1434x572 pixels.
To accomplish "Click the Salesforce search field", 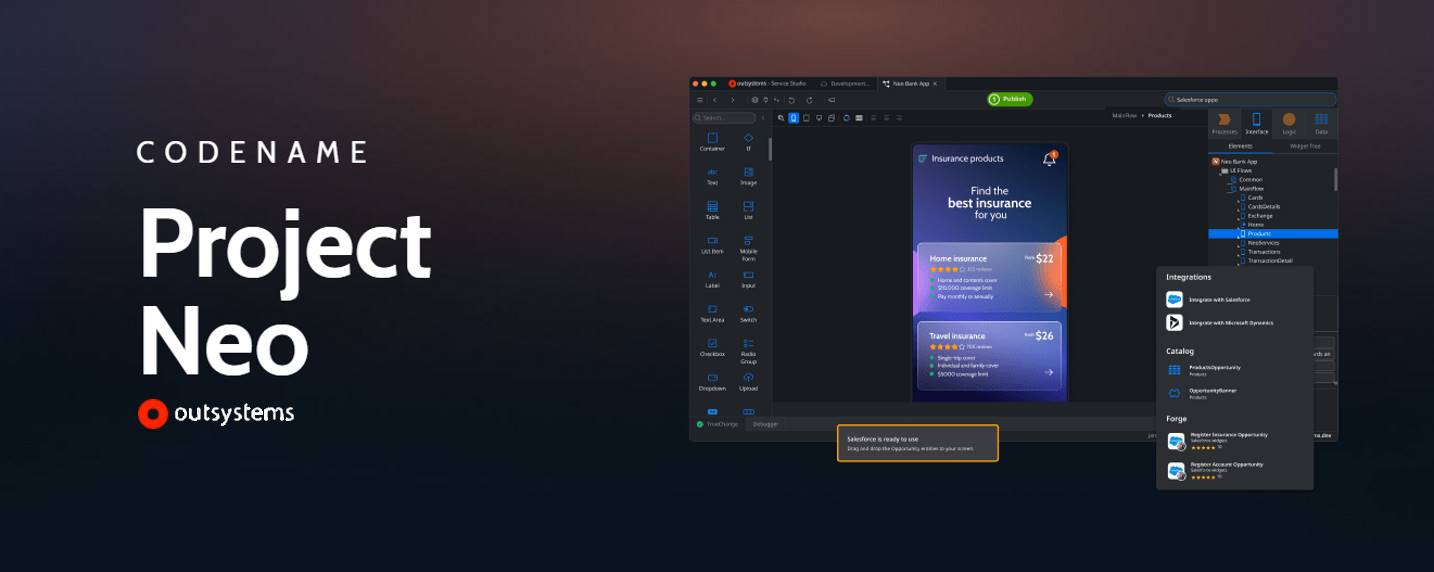I will pos(1250,100).
